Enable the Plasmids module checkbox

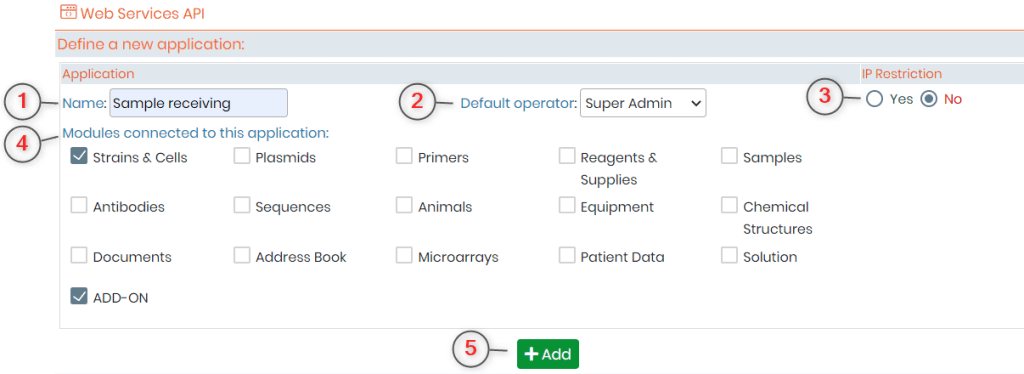(242, 157)
